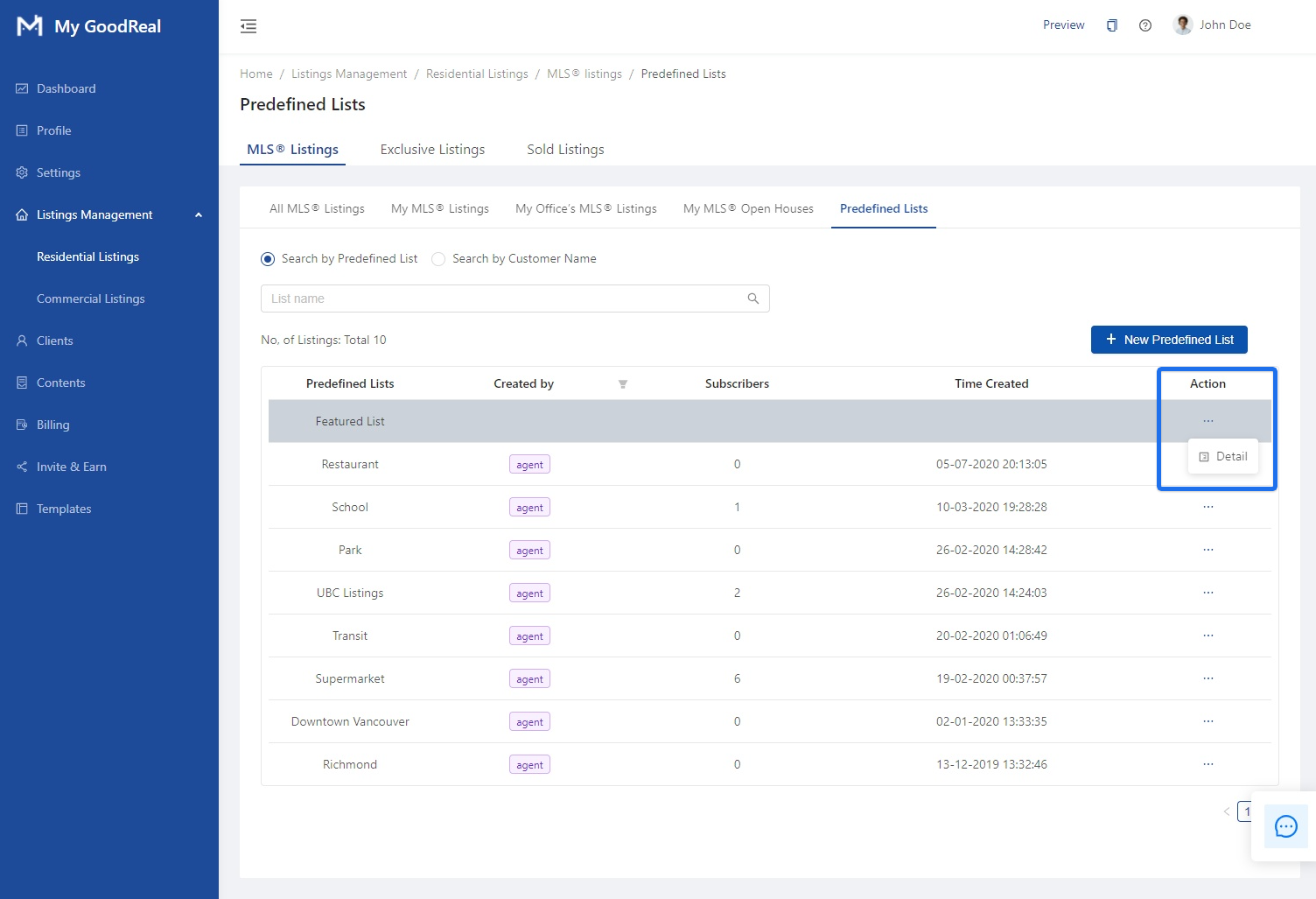Open the Dashboard from the sidebar
This screenshot has width=1316, height=899.
pos(66,88)
